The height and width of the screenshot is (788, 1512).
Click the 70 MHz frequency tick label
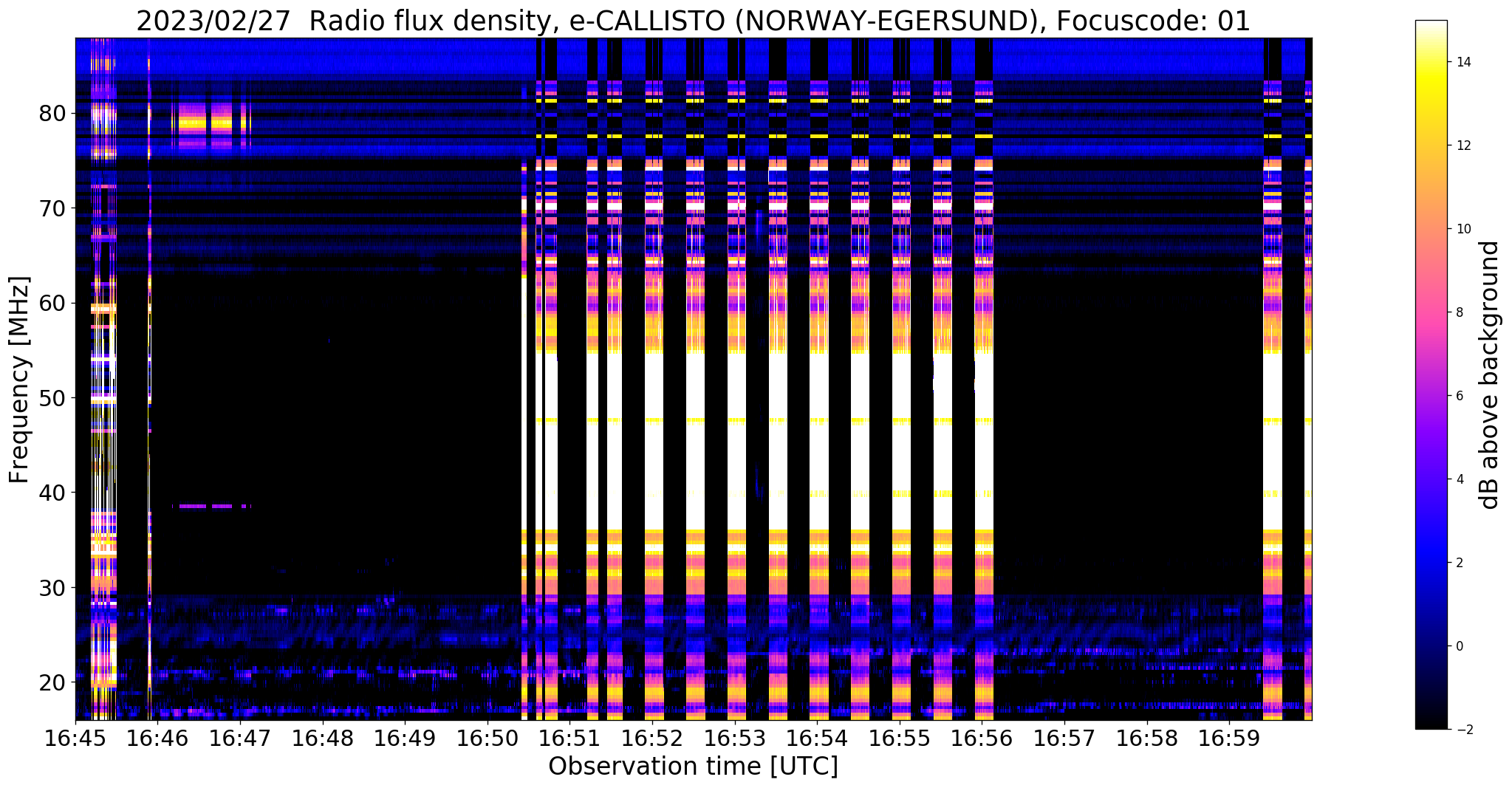tap(51, 208)
